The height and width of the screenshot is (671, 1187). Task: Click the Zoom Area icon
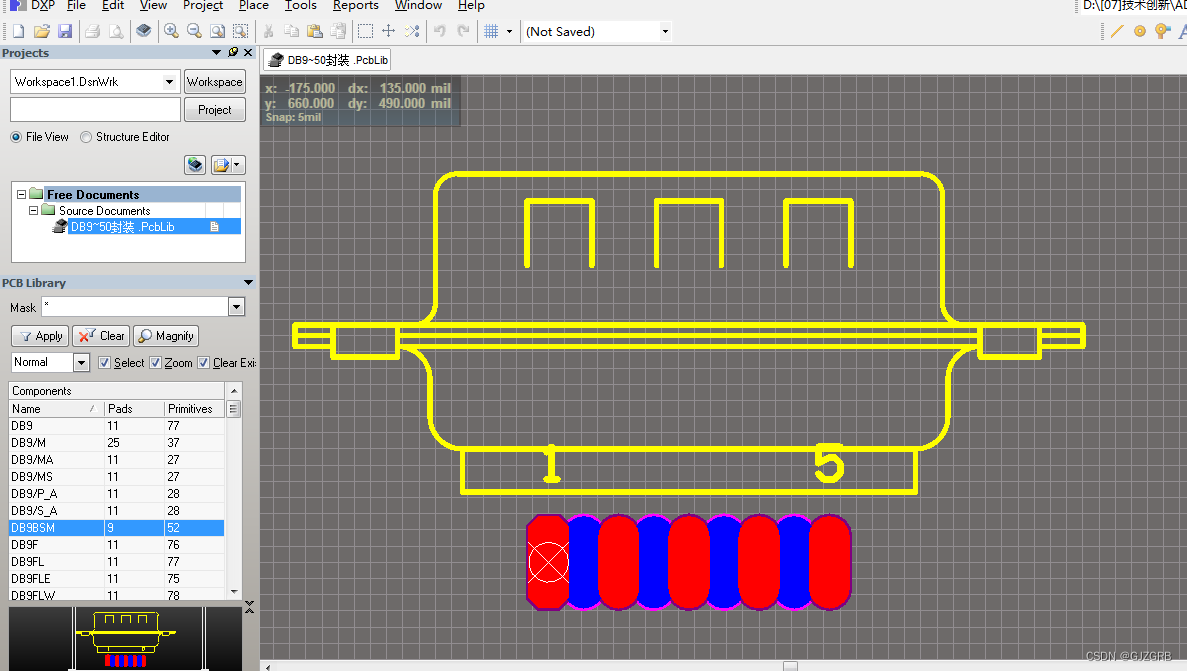(x=240, y=31)
